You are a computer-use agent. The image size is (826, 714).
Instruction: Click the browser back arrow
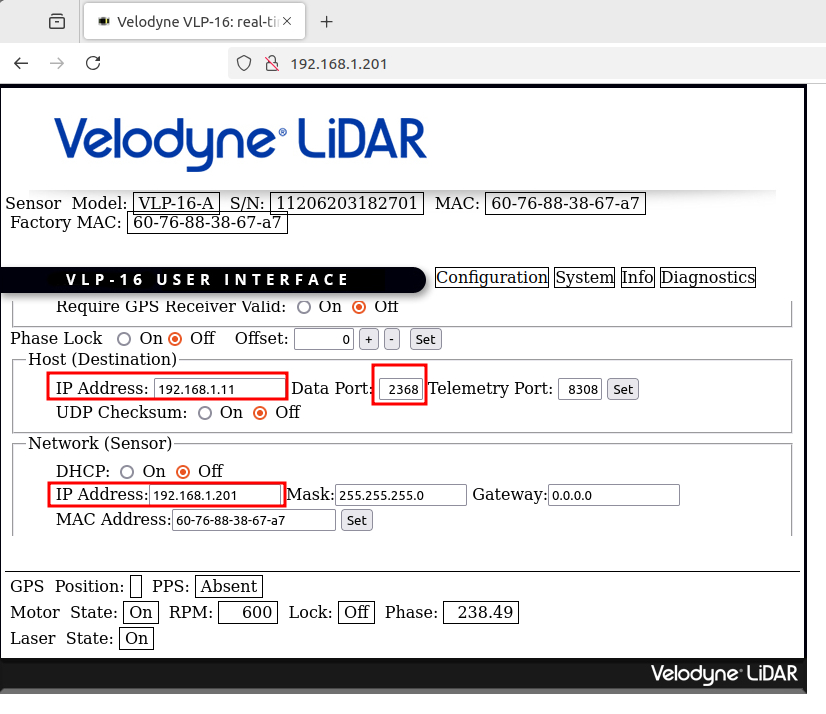(21, 63)
